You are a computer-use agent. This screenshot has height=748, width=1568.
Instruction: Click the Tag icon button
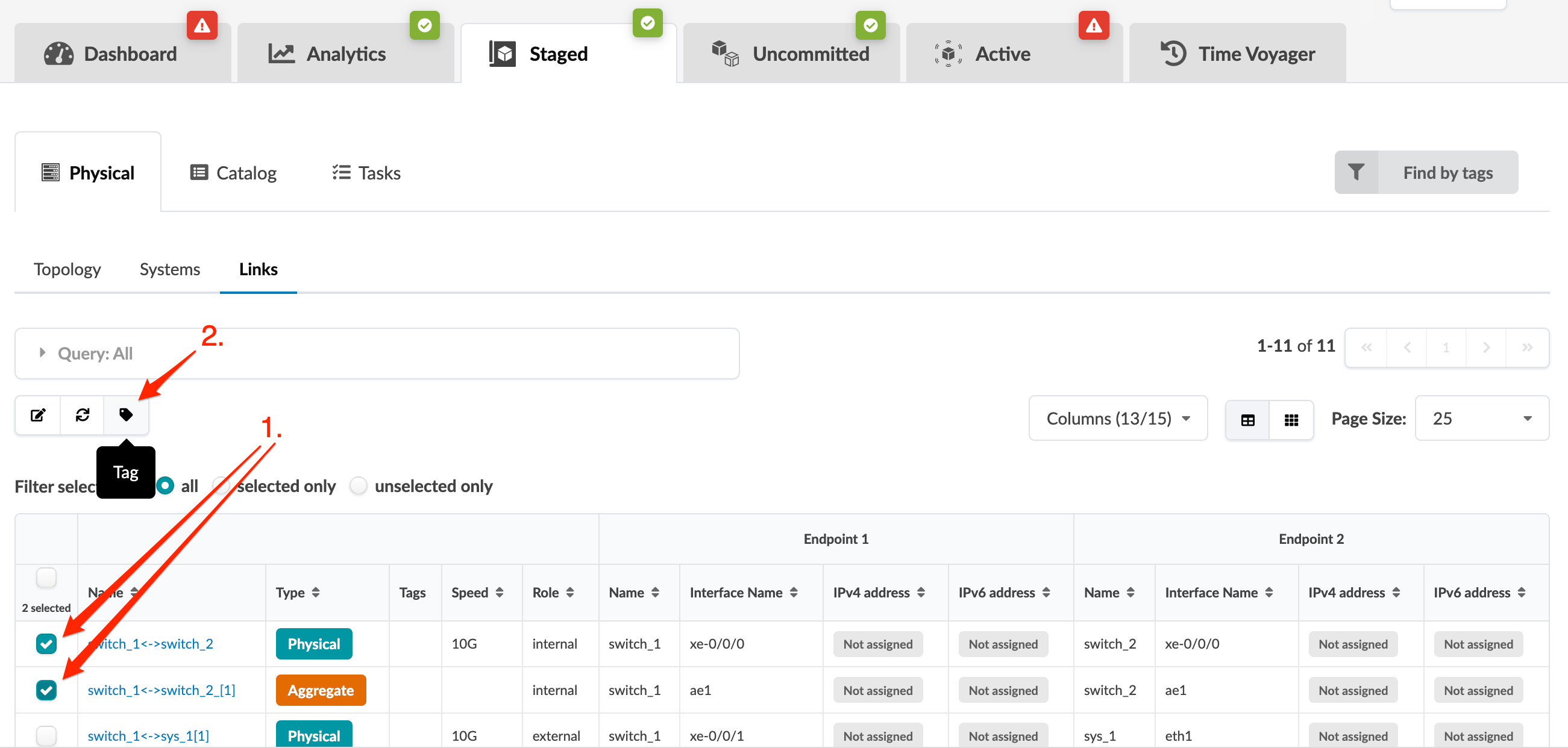tap(126, 416)
